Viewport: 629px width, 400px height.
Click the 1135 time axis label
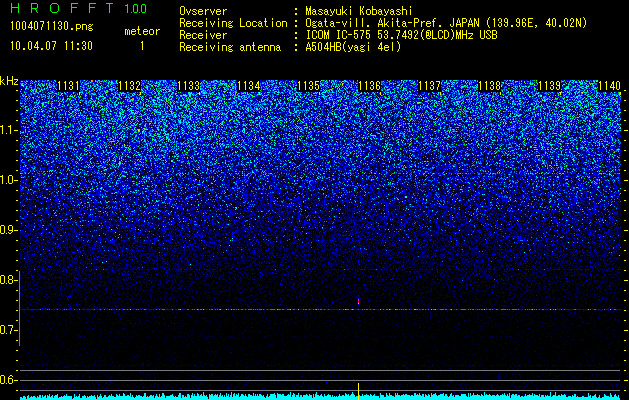308,86
